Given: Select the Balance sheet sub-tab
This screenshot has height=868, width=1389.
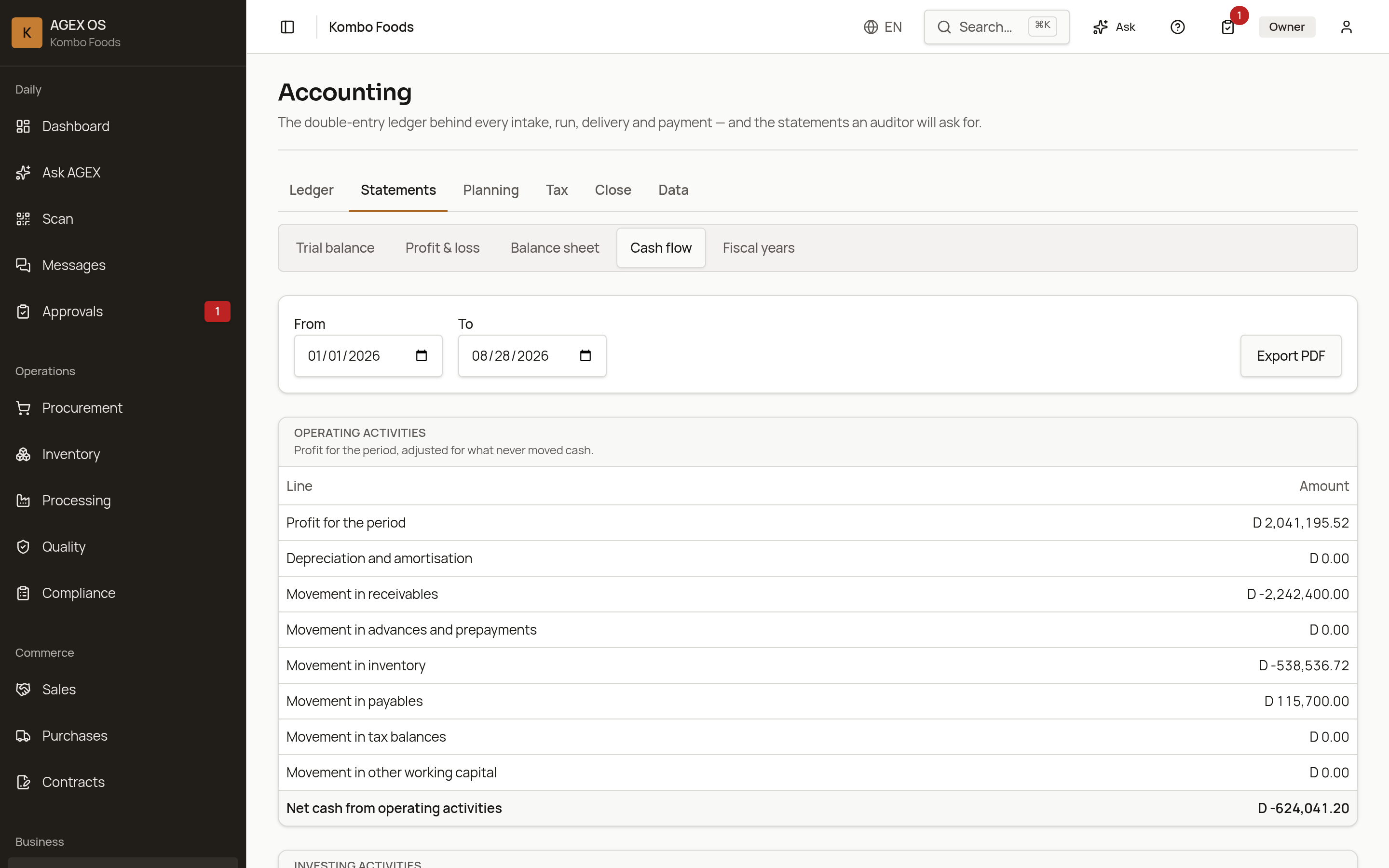Looking at the screenshot, I should click(x=555, y=248).
